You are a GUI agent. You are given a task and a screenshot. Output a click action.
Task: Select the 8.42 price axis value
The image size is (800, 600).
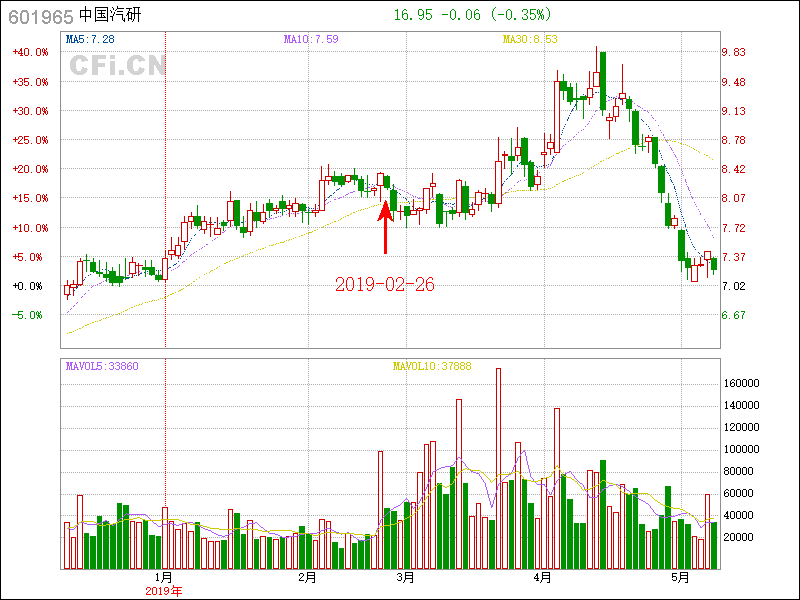coord(734,169)
